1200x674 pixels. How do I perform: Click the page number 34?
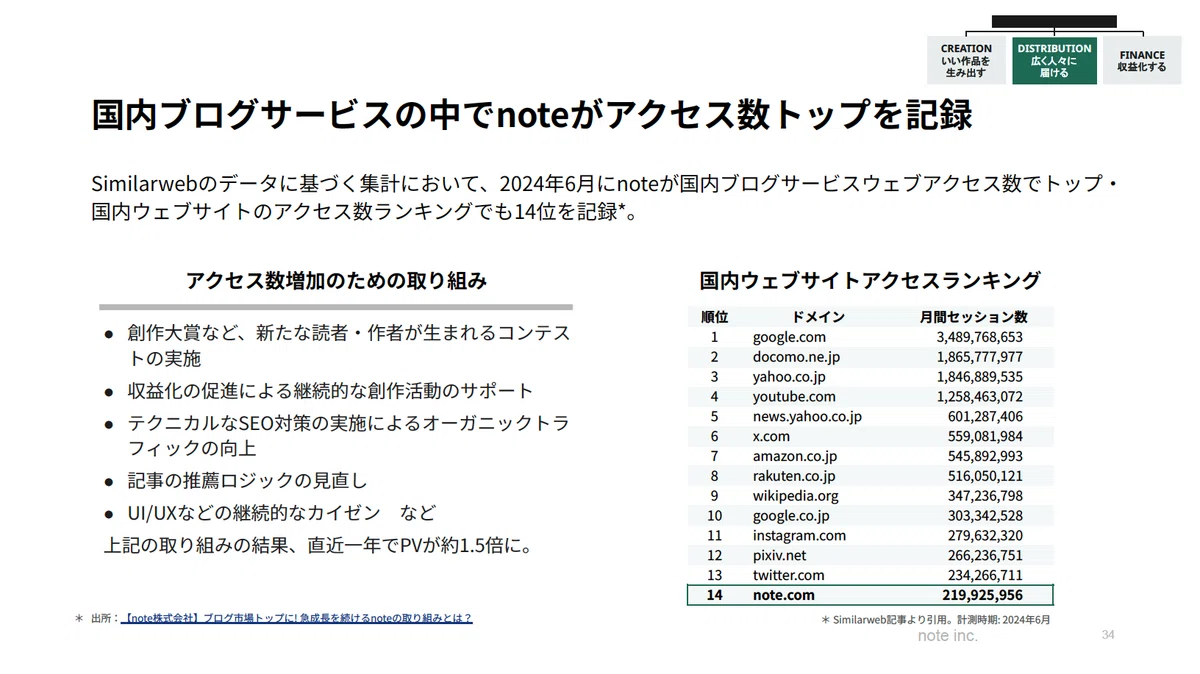point(1108,635)
